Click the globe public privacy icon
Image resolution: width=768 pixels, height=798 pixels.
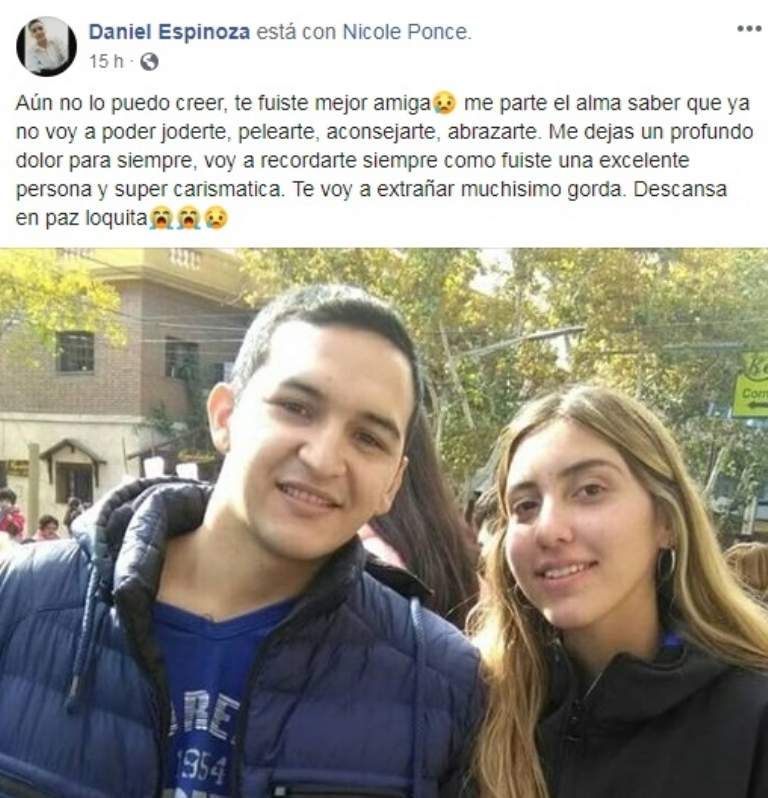click(149, 62)
